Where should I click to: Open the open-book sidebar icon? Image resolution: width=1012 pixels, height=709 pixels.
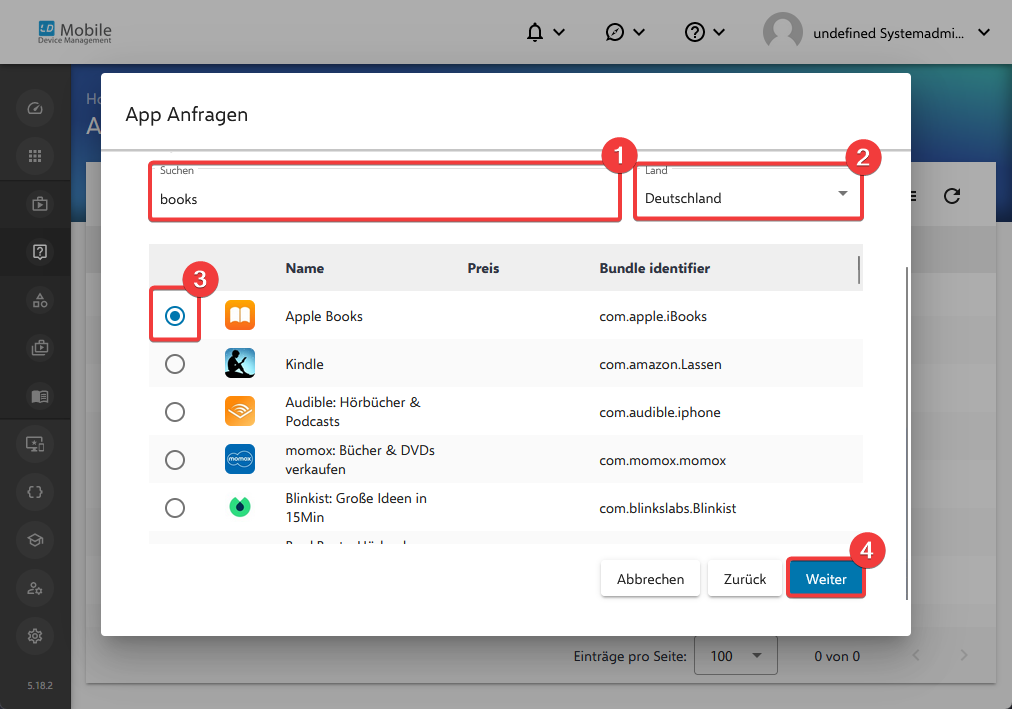[39, 396]
